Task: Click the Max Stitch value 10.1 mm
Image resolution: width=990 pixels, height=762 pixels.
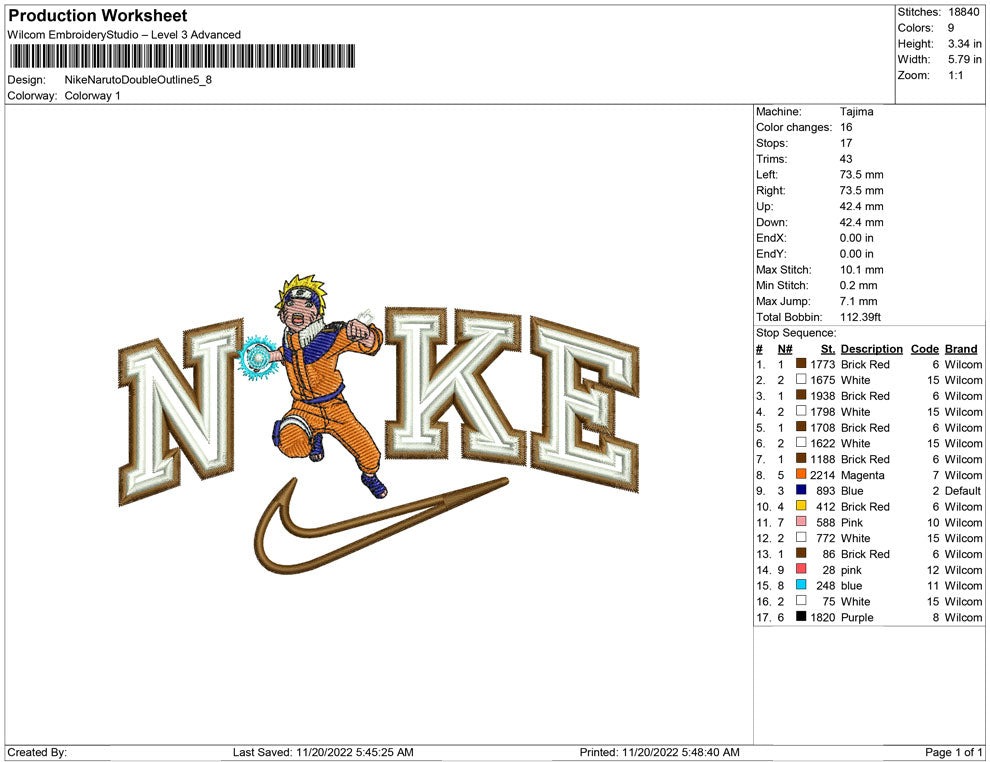Action: pos(861,270)
